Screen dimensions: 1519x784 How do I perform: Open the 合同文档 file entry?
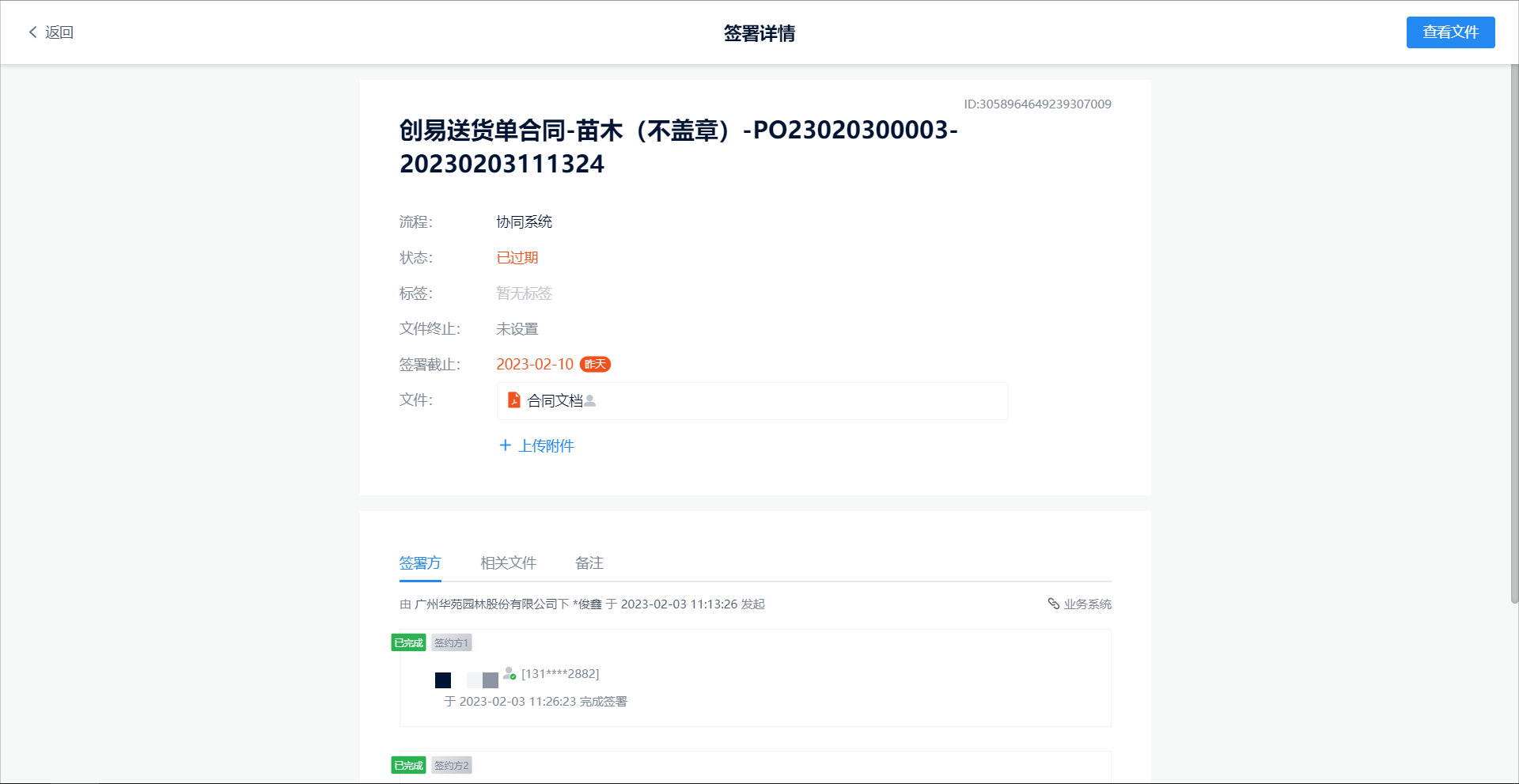(x=555, y=401)
